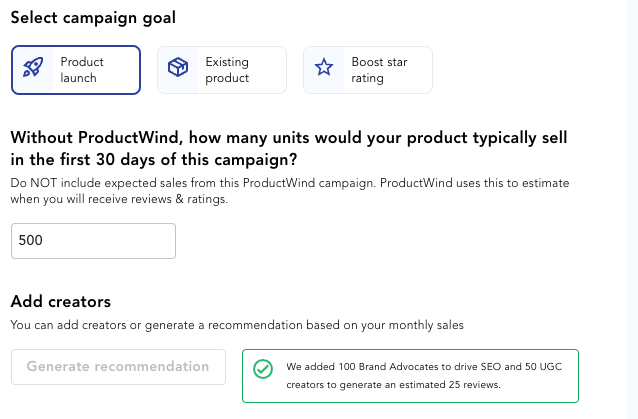Click the star icon for Boost rating

pyautogui.click(x=324, y=67)
